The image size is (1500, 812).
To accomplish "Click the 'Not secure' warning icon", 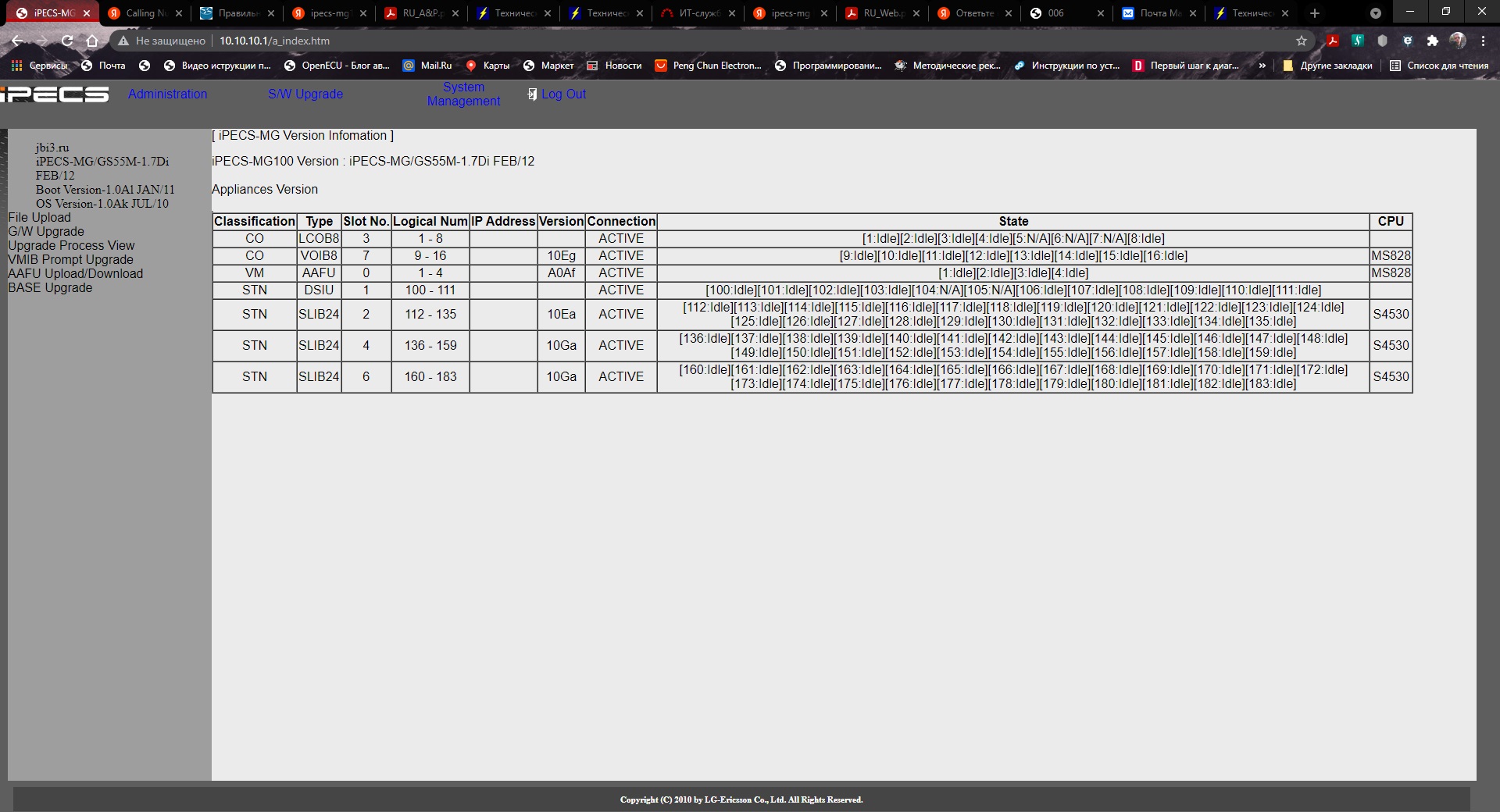I will pos(123,41).
